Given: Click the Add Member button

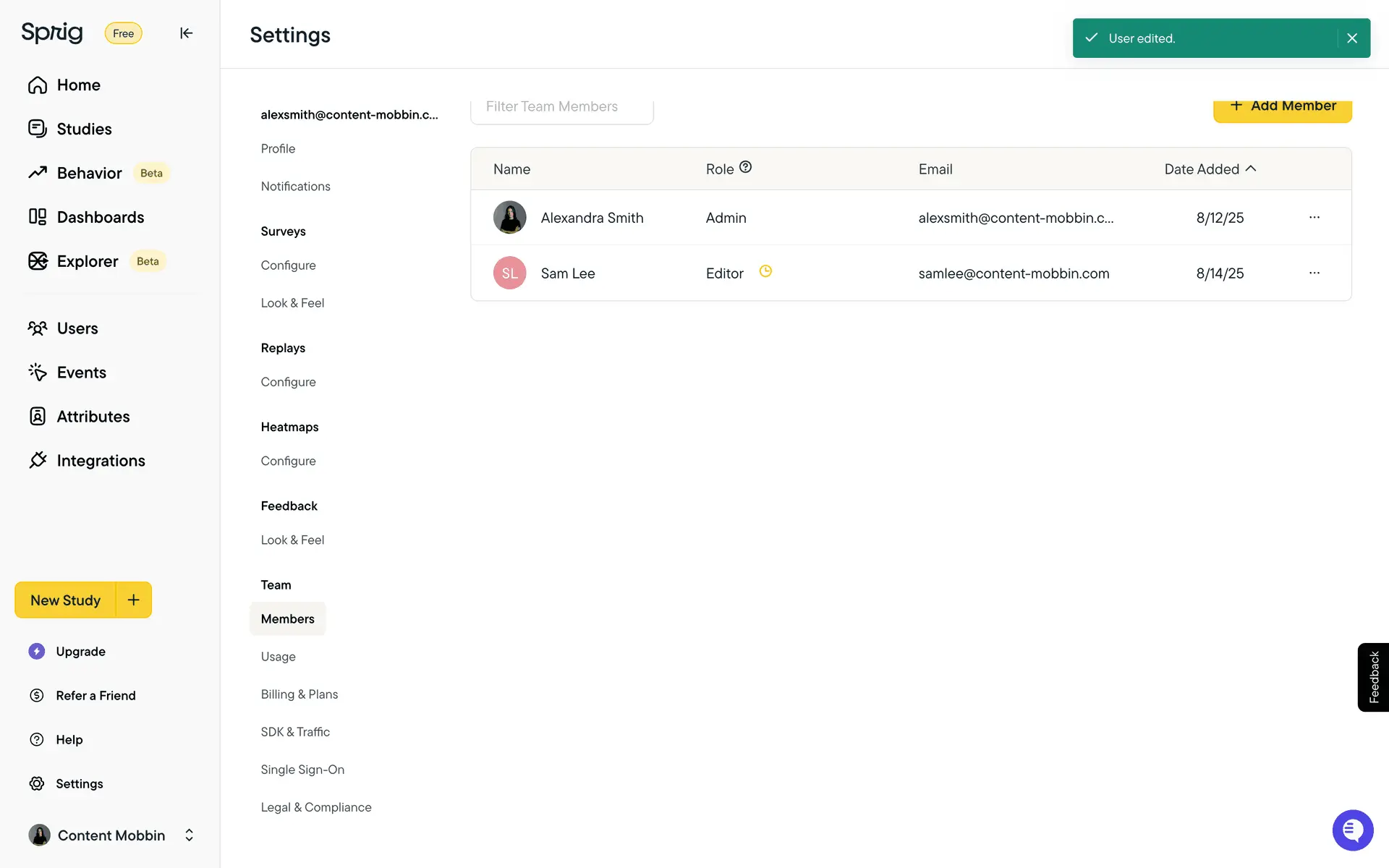Looking at the screenshot, I should tap(1282, 107).
